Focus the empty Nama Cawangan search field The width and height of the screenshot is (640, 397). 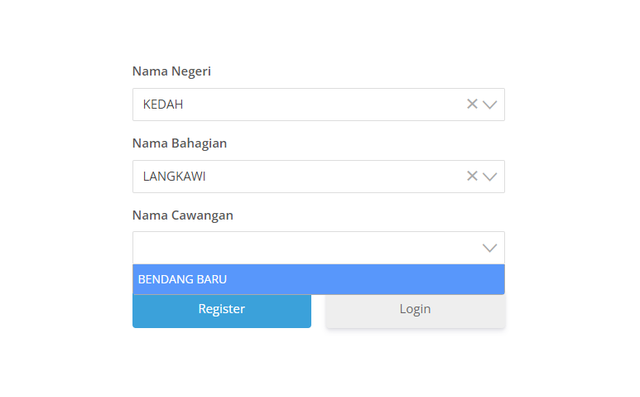308,248
